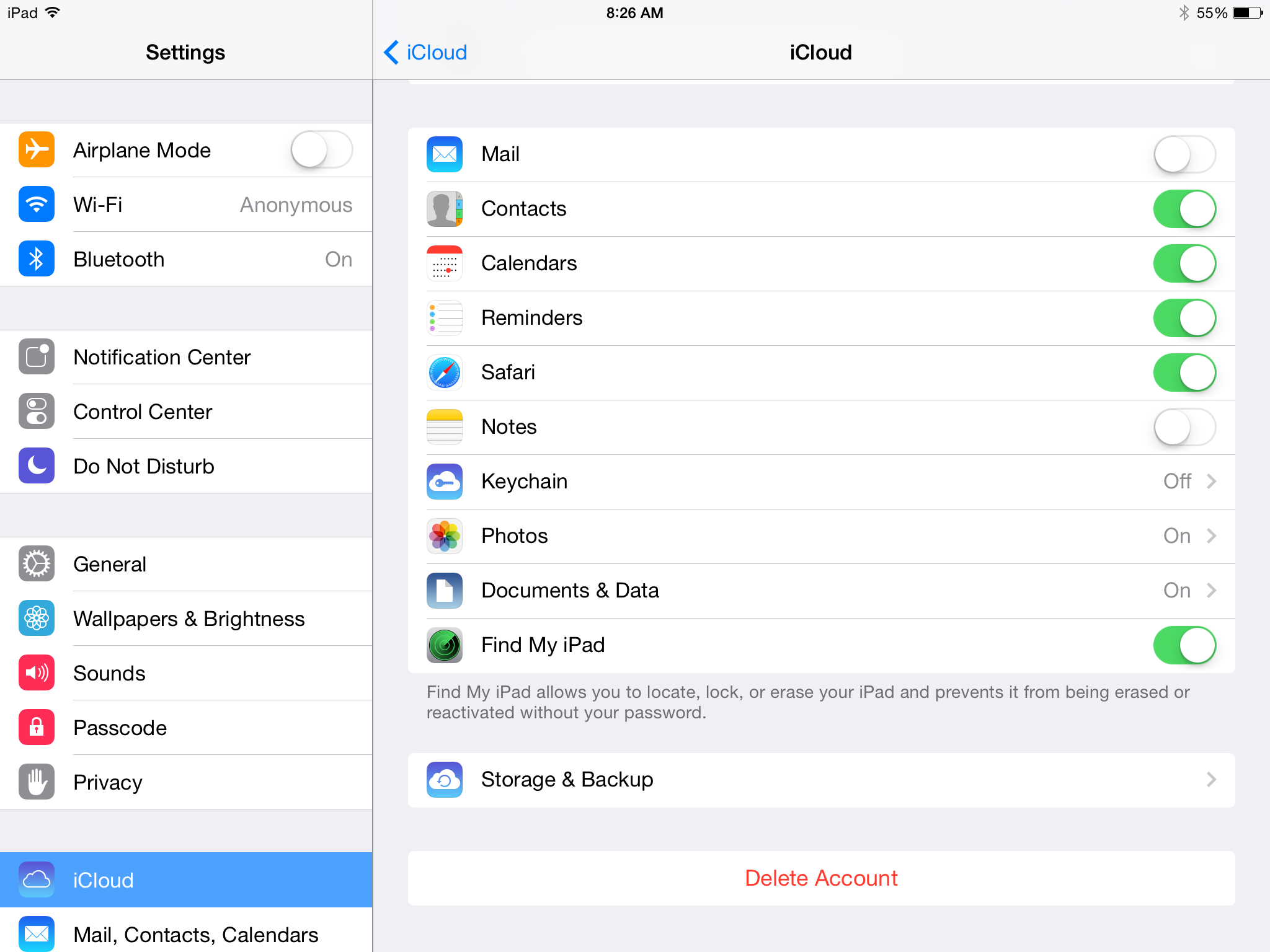
Task: Tap the Airplane Mode icon in Settings
Action: (x=35, y=150)
